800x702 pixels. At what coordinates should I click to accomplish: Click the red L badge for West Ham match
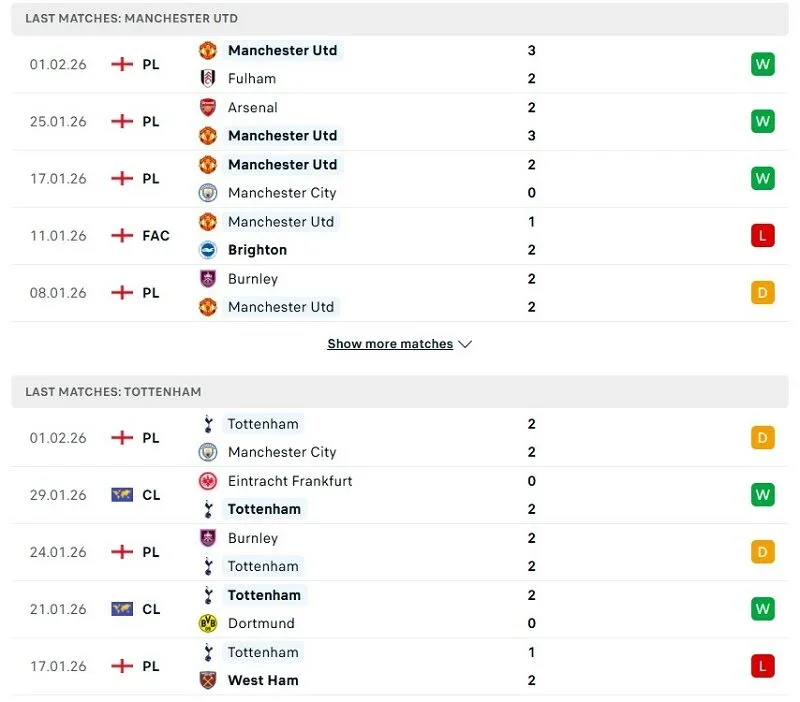(x=763, y=666)
